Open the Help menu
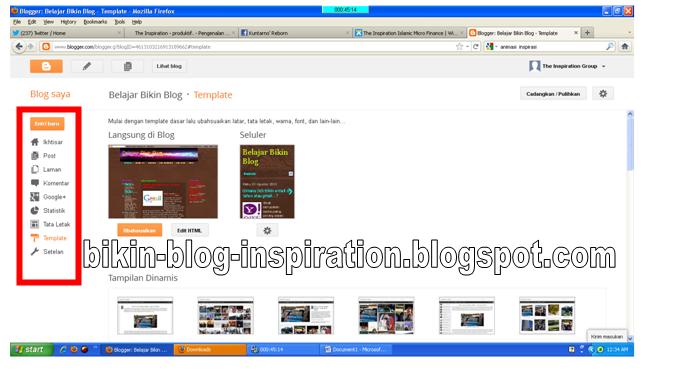 (x=137, y=22)
